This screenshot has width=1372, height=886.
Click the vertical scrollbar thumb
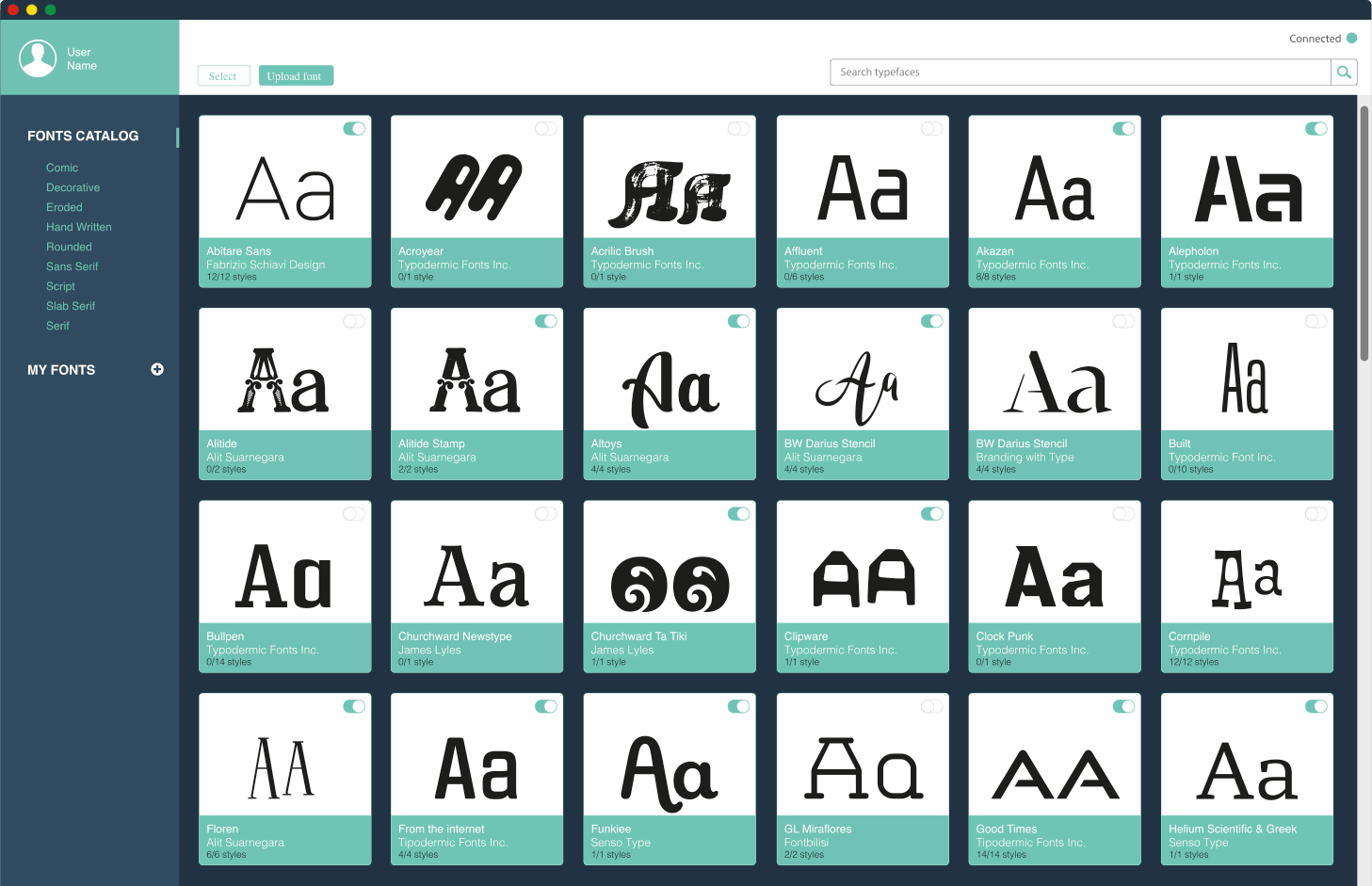pos(1364,234)
